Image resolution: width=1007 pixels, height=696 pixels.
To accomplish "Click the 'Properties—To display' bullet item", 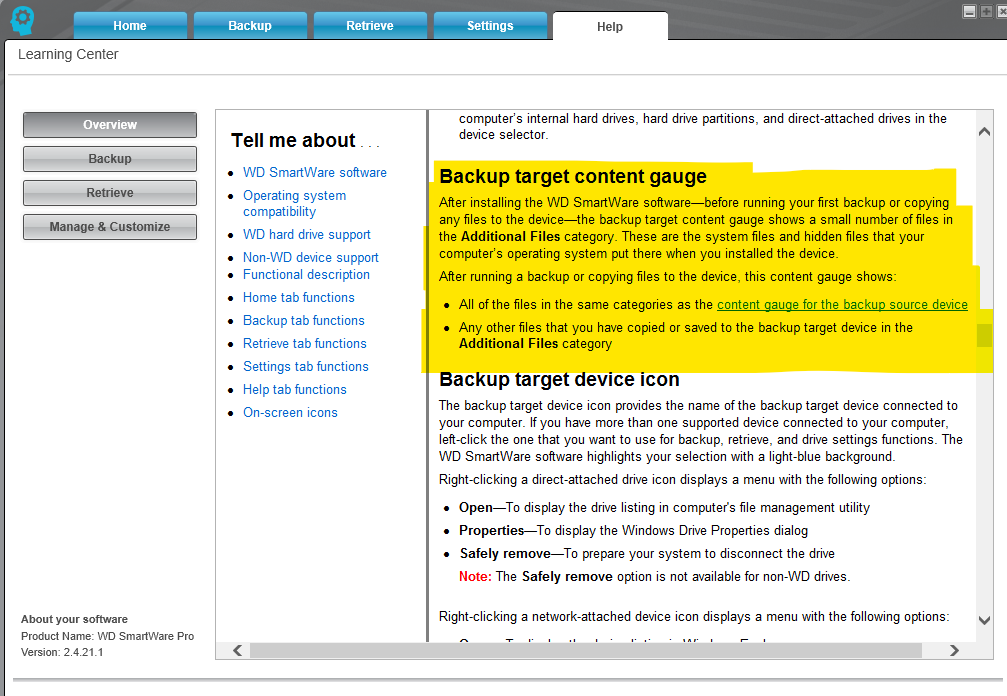I will click(x=633, y=530).
